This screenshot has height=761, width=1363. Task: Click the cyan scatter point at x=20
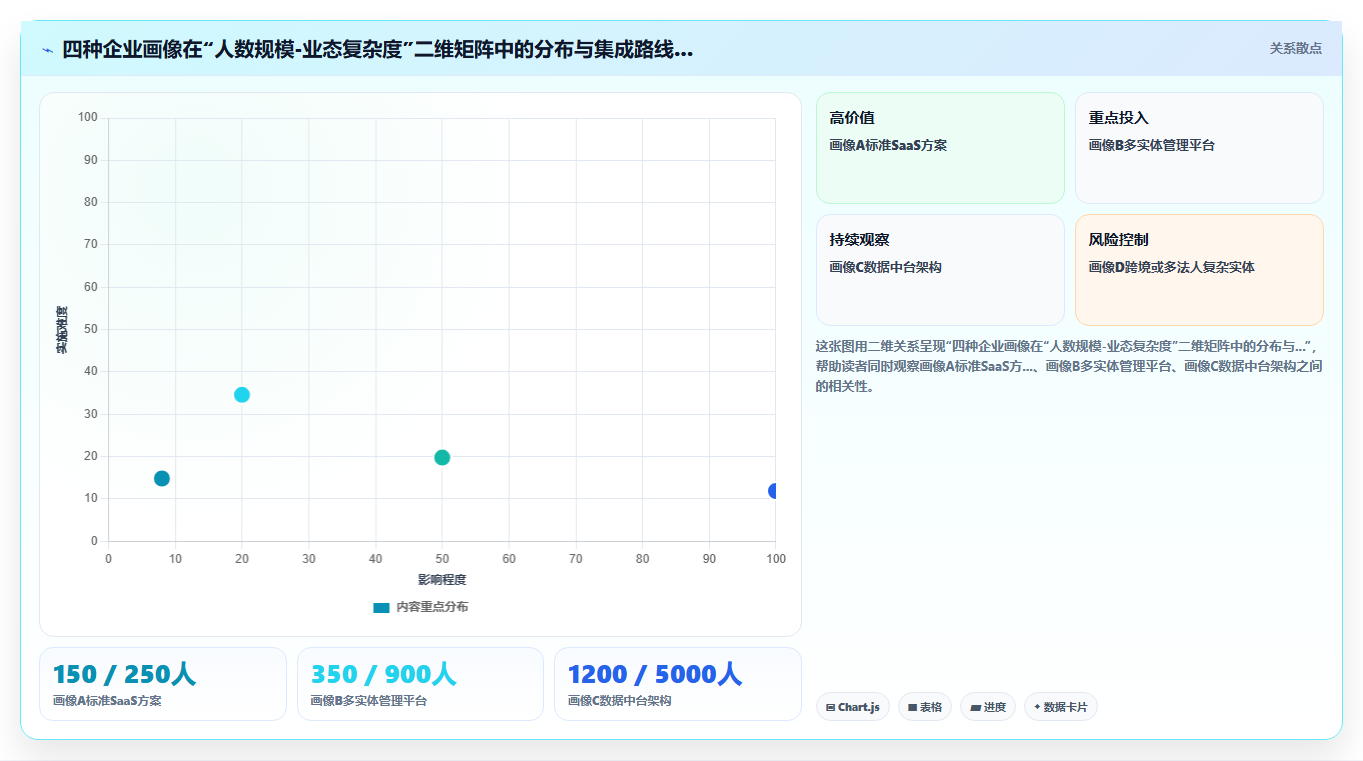pyautogui.click(x=242, y=395)
